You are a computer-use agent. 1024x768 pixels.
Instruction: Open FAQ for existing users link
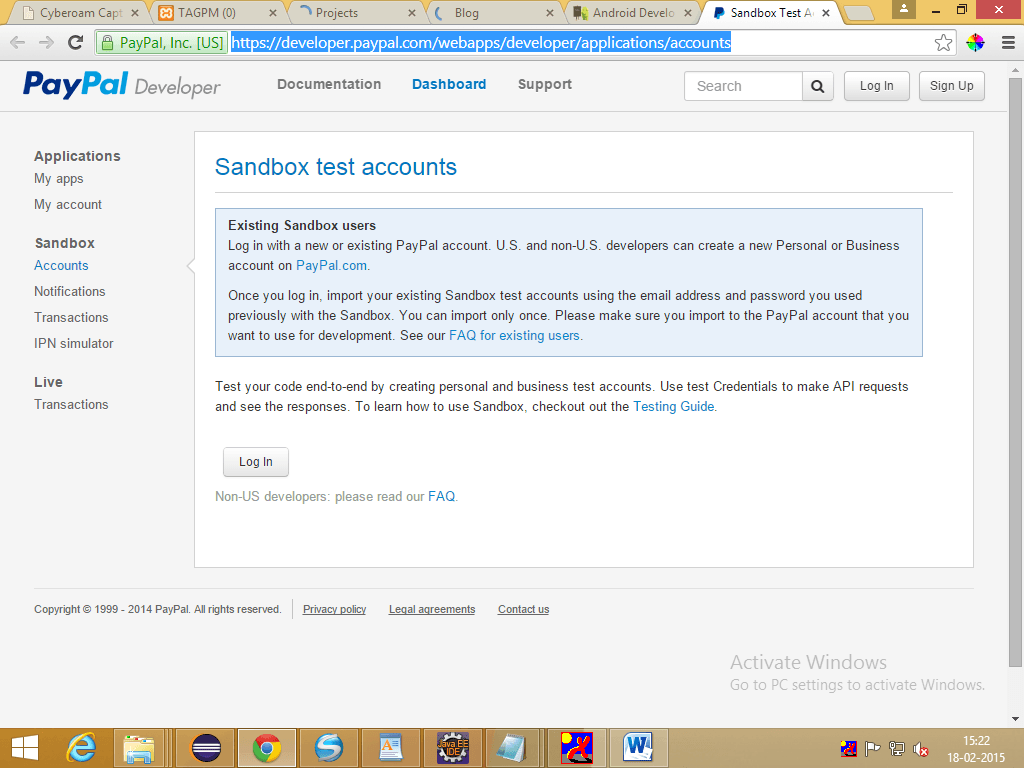point(515,336)
